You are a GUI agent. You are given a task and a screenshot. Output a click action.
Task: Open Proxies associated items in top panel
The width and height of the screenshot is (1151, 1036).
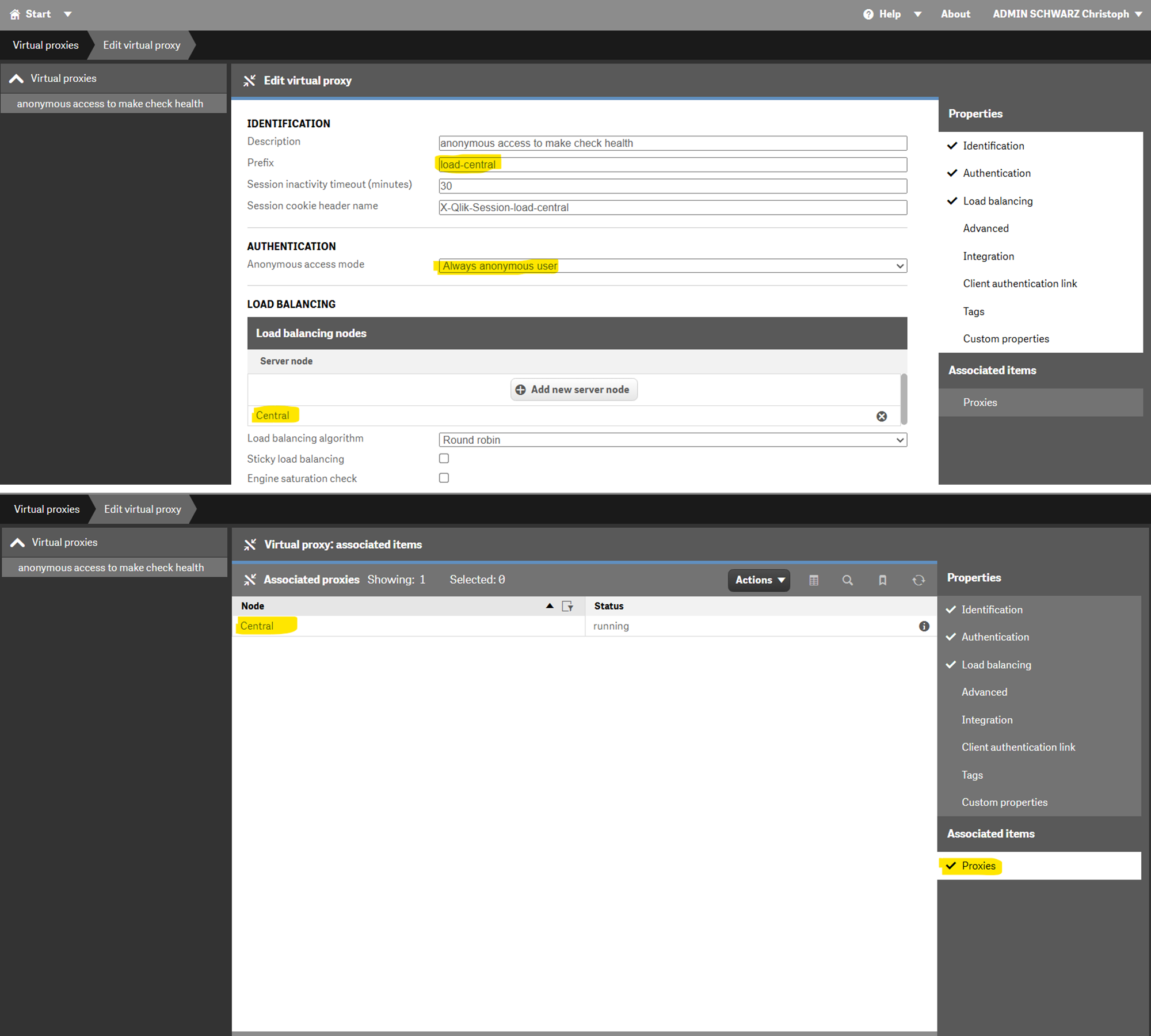[x=1041, y=402]
